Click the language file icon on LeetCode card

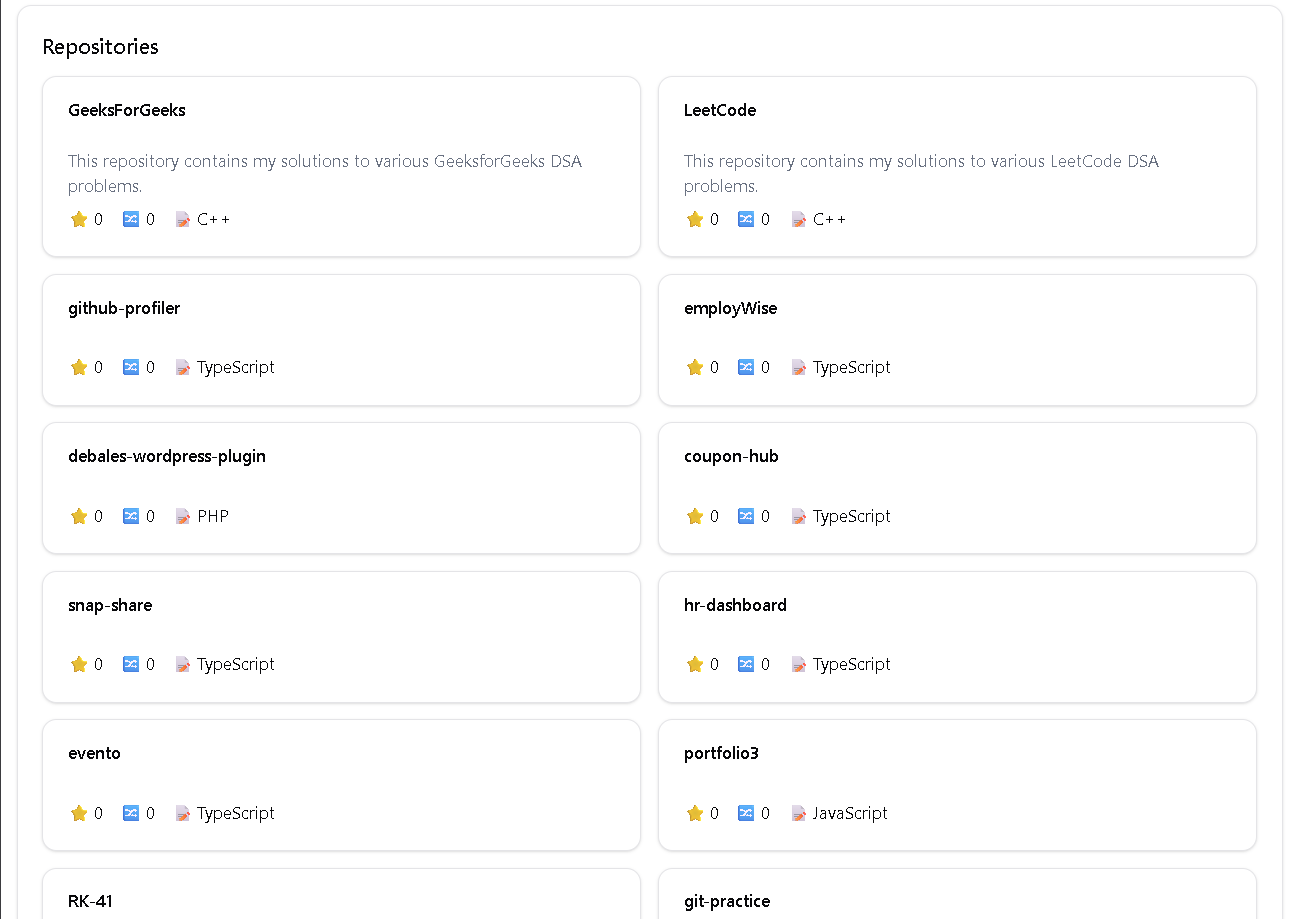[799, 219]
